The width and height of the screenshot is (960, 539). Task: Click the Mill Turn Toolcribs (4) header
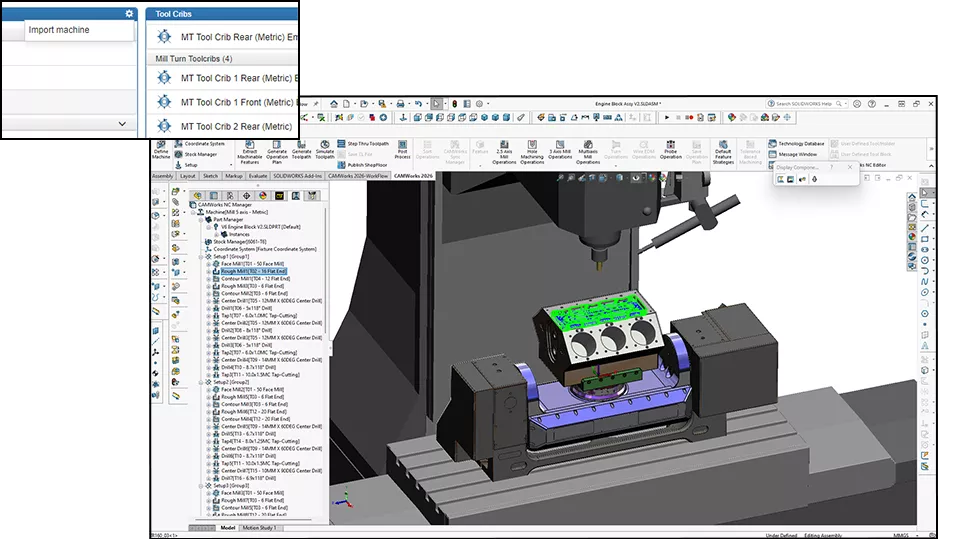193,59
